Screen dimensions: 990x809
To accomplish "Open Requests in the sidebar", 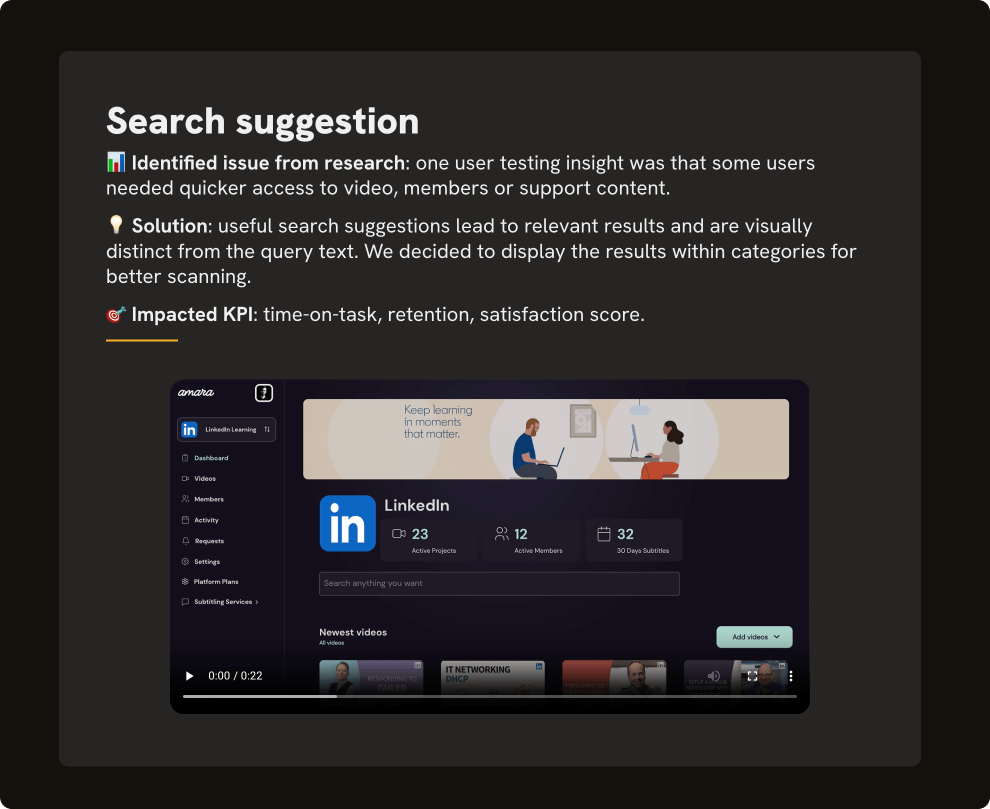I will coord(209,541).
